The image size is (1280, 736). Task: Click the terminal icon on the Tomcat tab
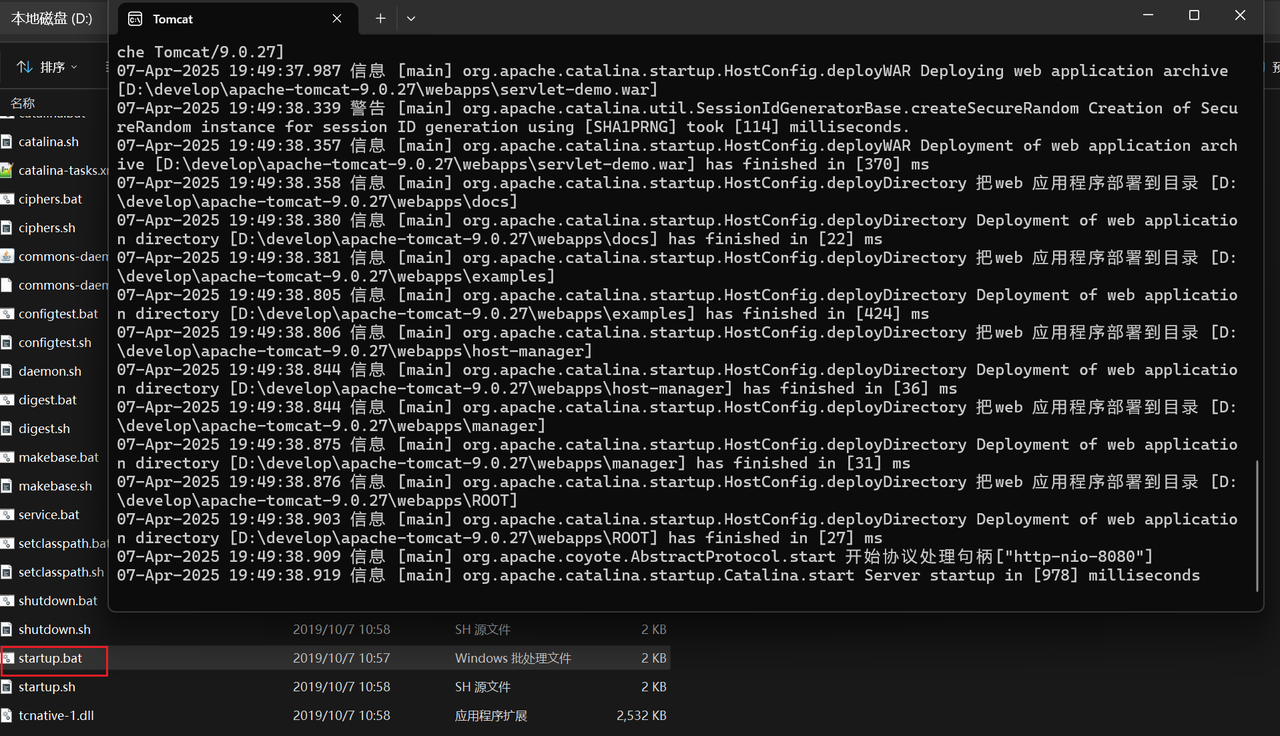click(135, 19)
